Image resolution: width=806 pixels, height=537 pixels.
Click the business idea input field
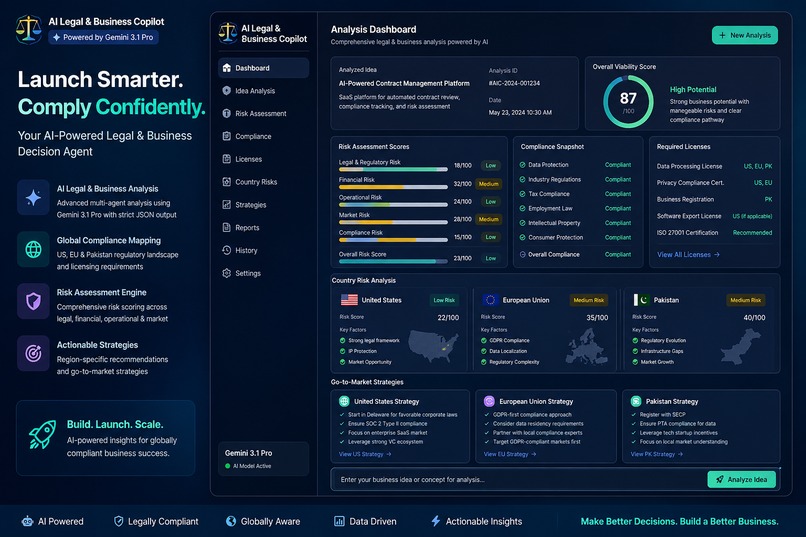click(519, 479)
